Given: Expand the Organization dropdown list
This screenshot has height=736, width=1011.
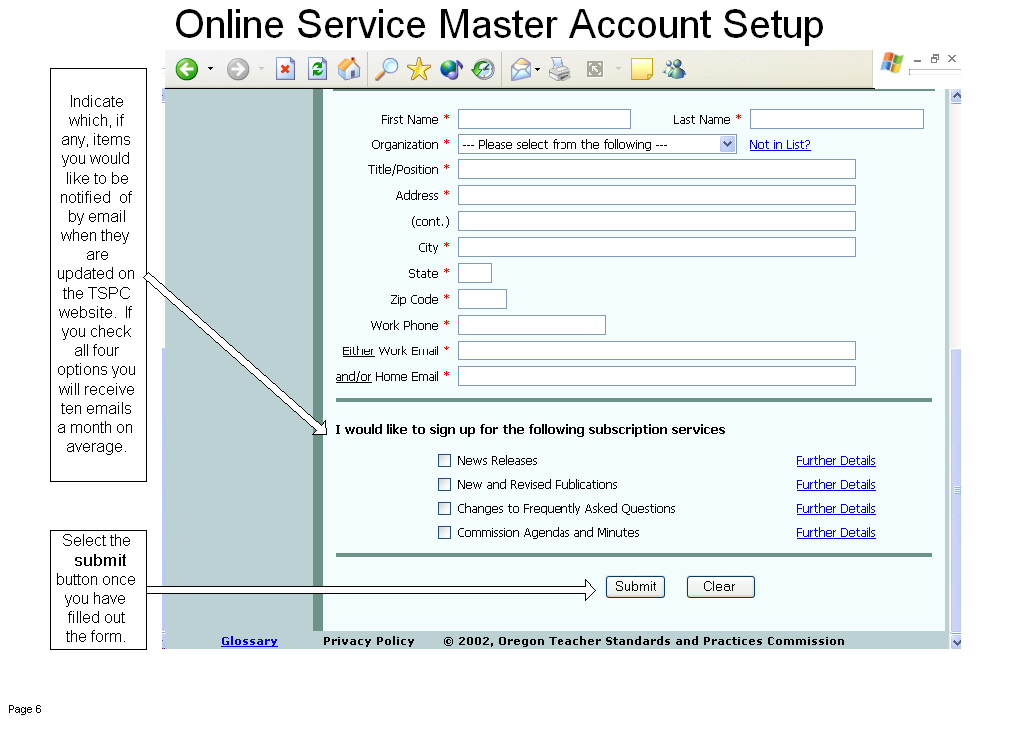Looking at the screenshot, I should 728,144.
